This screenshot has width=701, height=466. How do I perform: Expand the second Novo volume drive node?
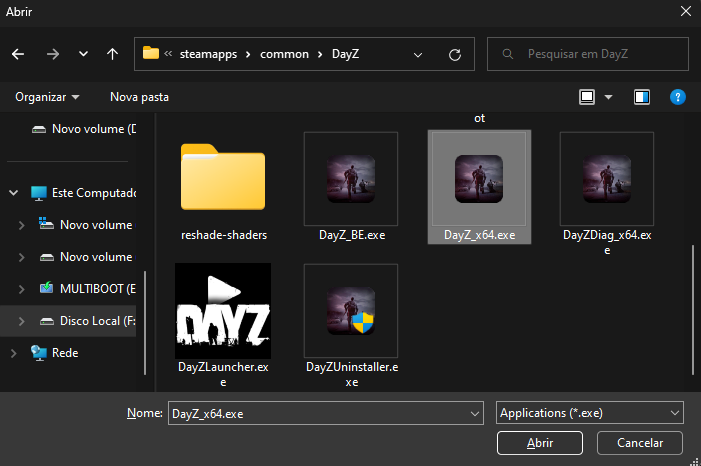pyautogui.click(x=21, y=257)
